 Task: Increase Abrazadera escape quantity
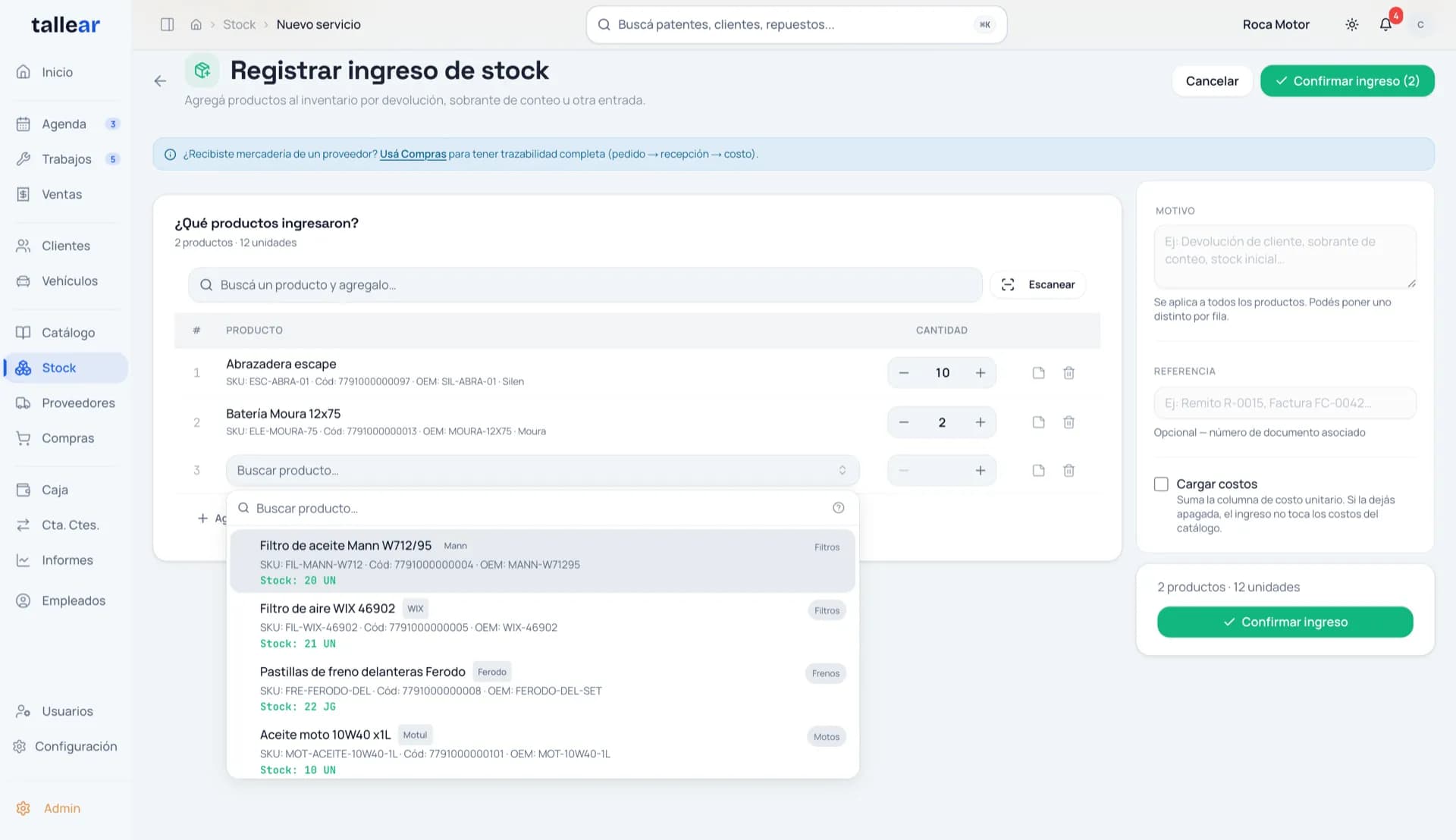click(x=980, y=373)
